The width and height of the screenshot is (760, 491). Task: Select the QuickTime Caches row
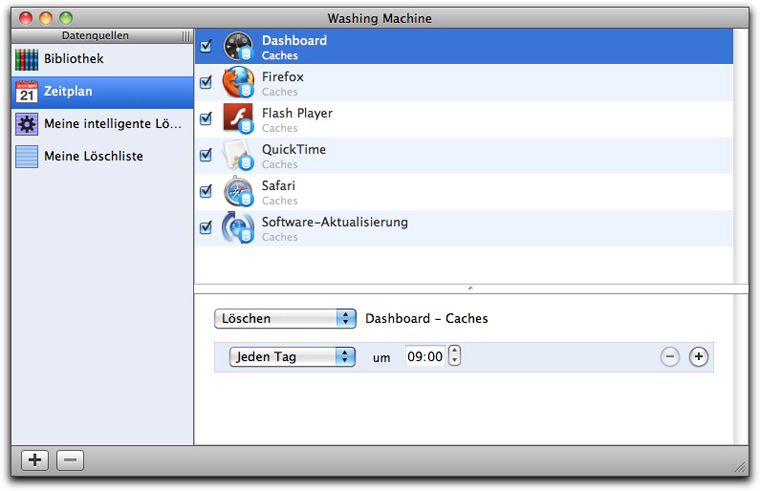click(464, 156)
